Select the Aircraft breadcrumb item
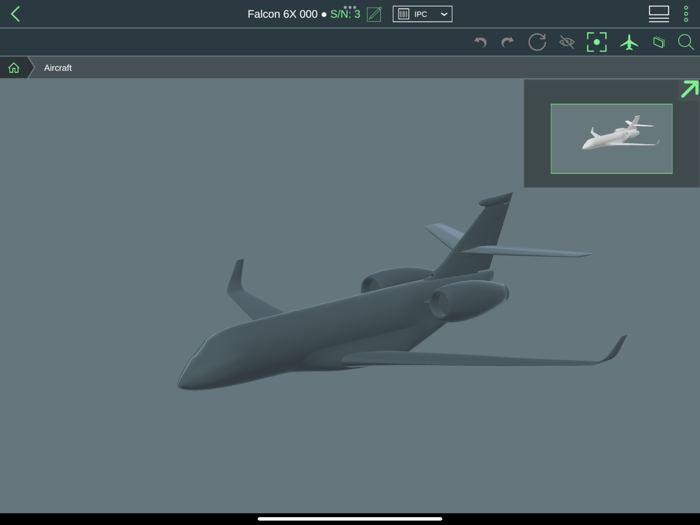 click(58, 68)
